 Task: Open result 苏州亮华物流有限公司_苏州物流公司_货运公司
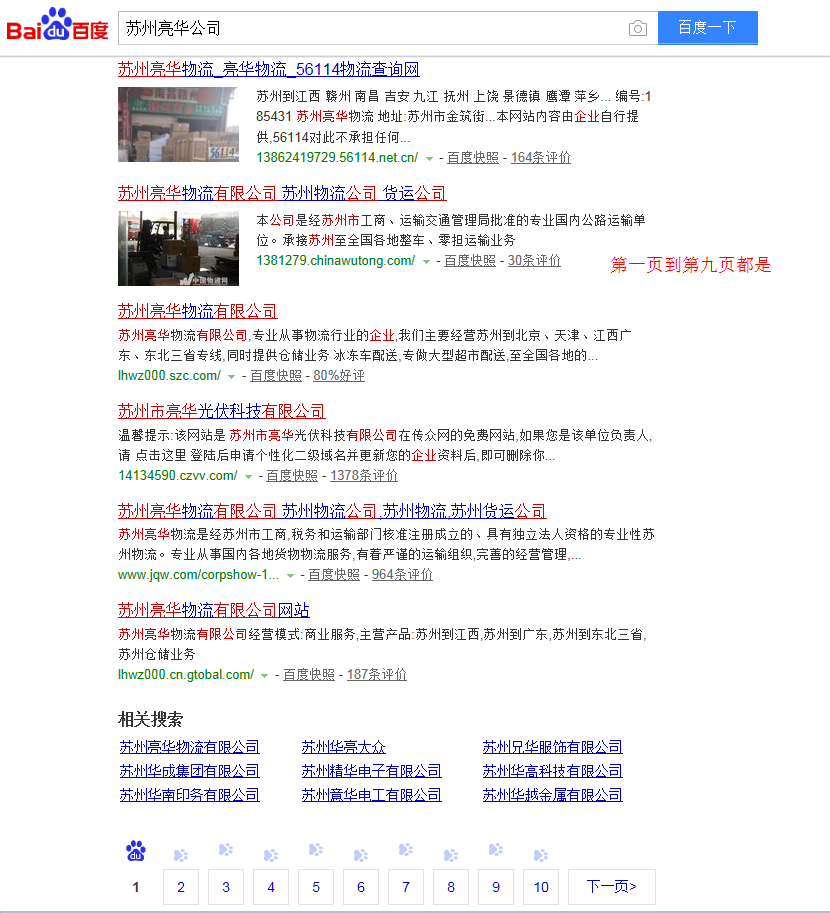pyautogui.click(x=282, y=193)
